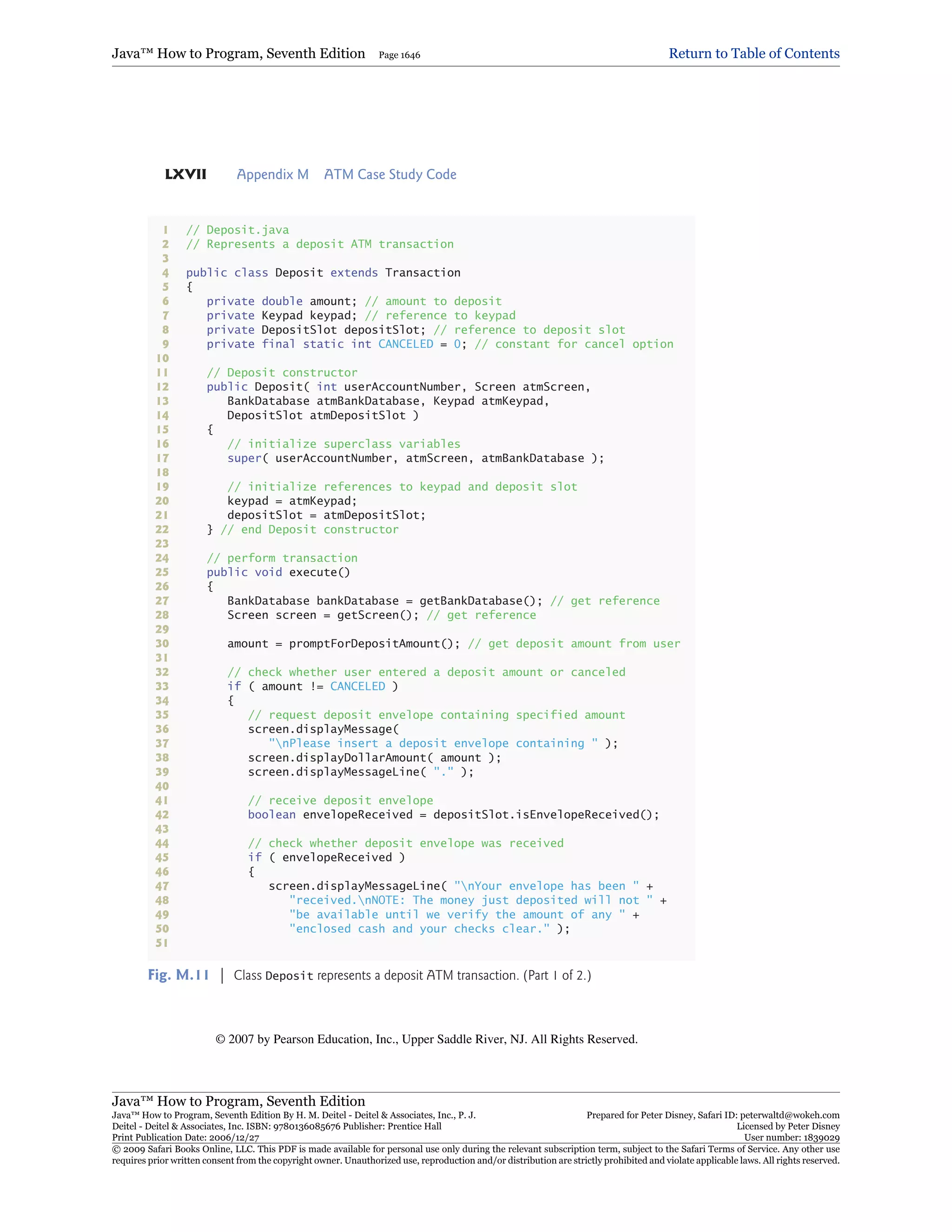Click the footer book title text

(x=238, y=1100)
